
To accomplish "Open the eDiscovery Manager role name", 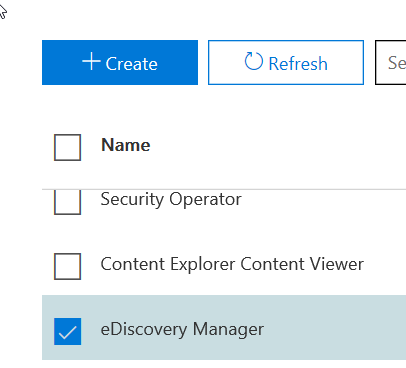I will coord(182,329).
